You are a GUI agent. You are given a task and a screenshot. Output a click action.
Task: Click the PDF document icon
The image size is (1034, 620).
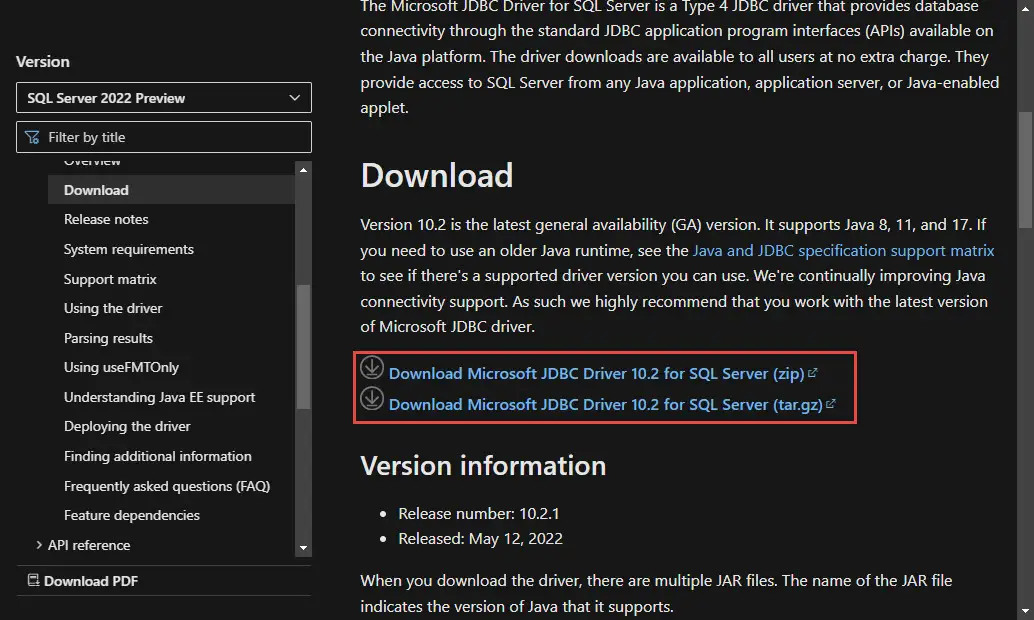(33, 580)
